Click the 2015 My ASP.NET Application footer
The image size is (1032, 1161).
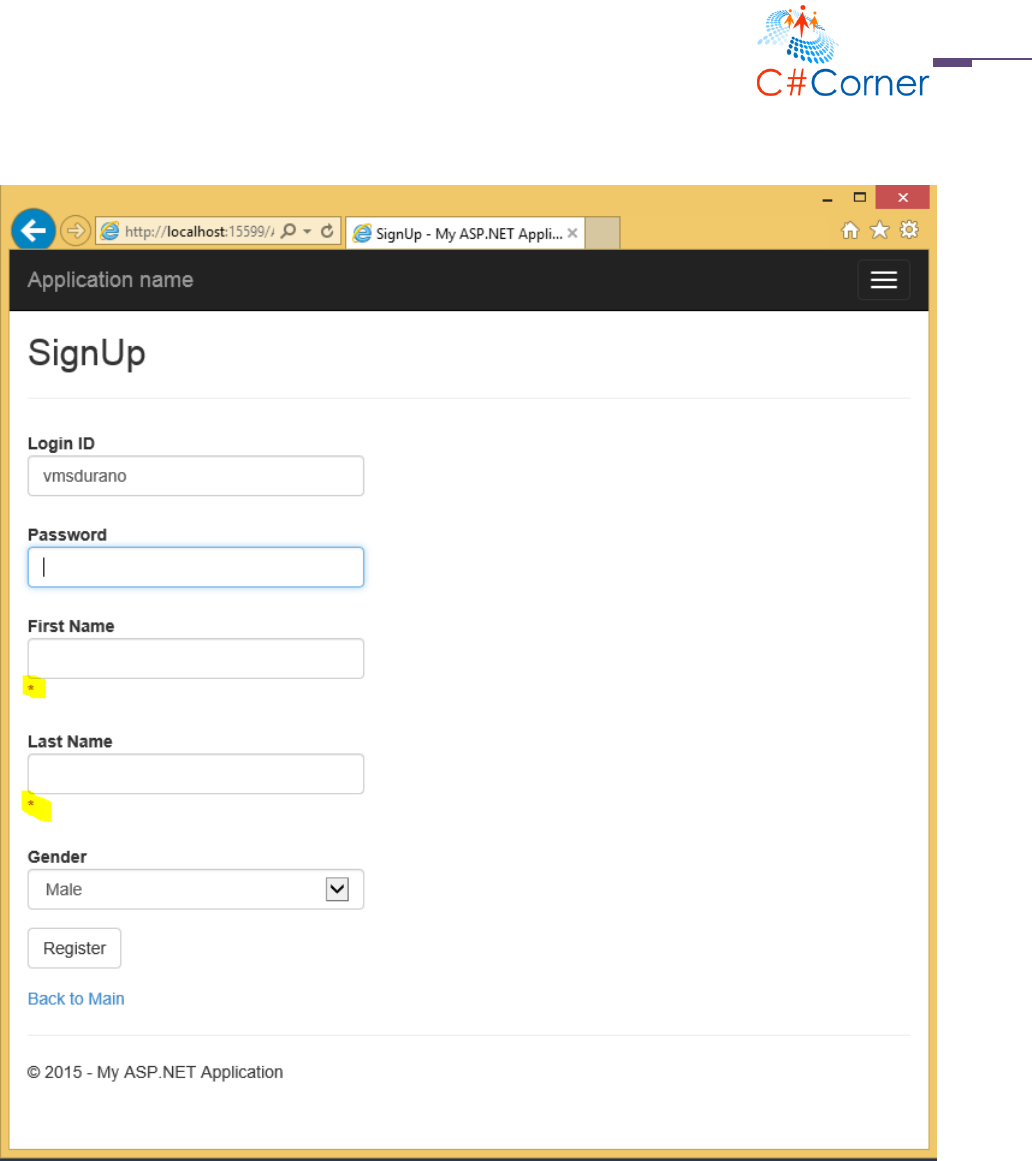click(x=155, y=1072)
